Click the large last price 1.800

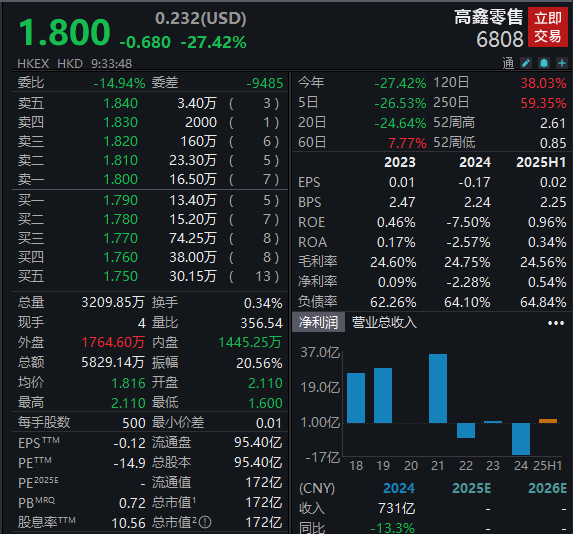coord(65,33)
